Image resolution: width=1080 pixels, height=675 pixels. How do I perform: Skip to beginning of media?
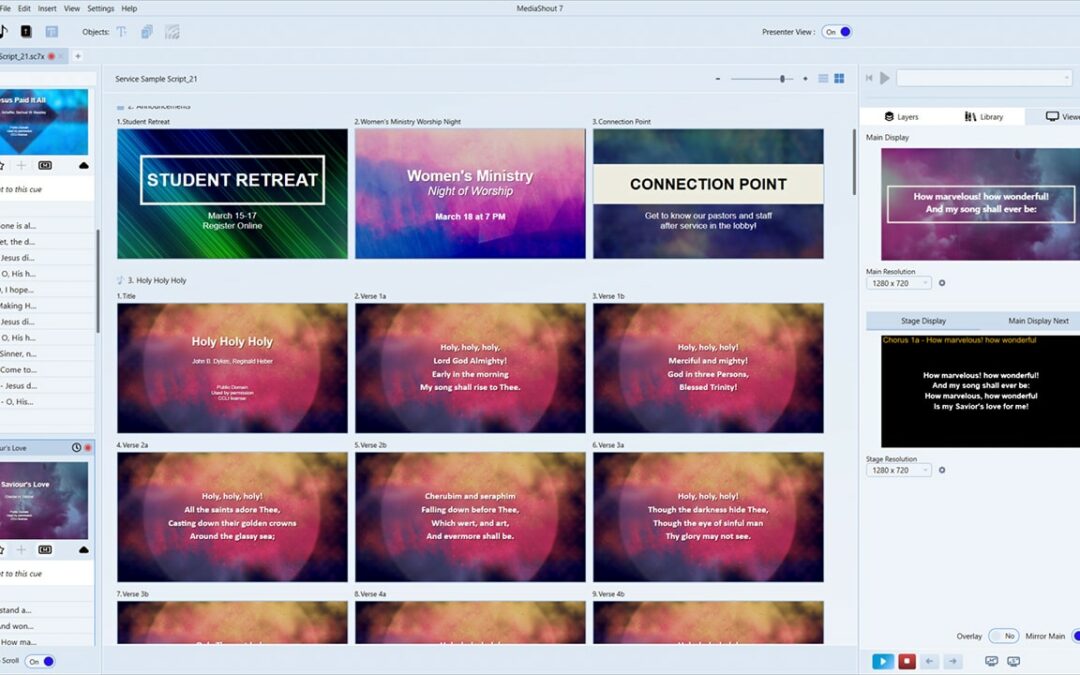click(869, 79)
